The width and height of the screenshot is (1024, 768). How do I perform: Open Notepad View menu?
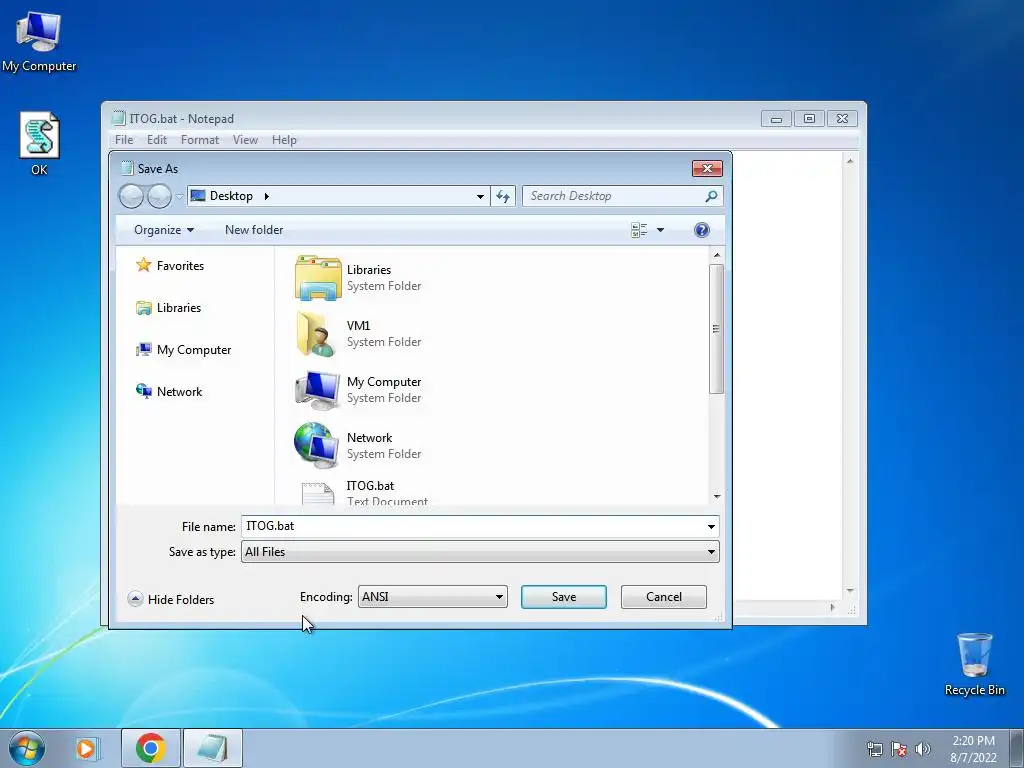coord(246,140)
